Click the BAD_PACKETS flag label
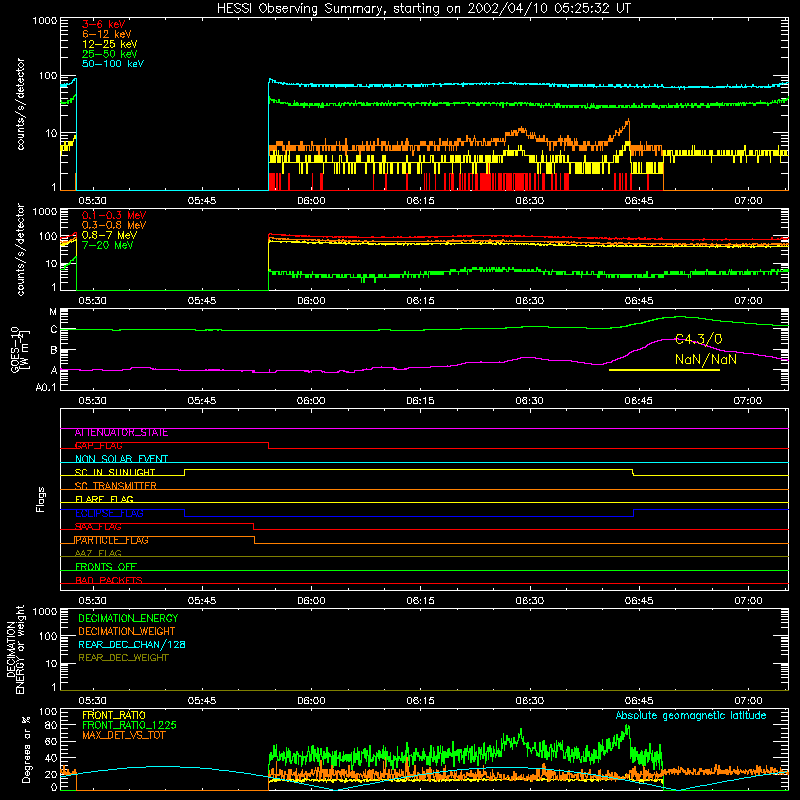The image size is (800, 800). [x=109, y=580]
